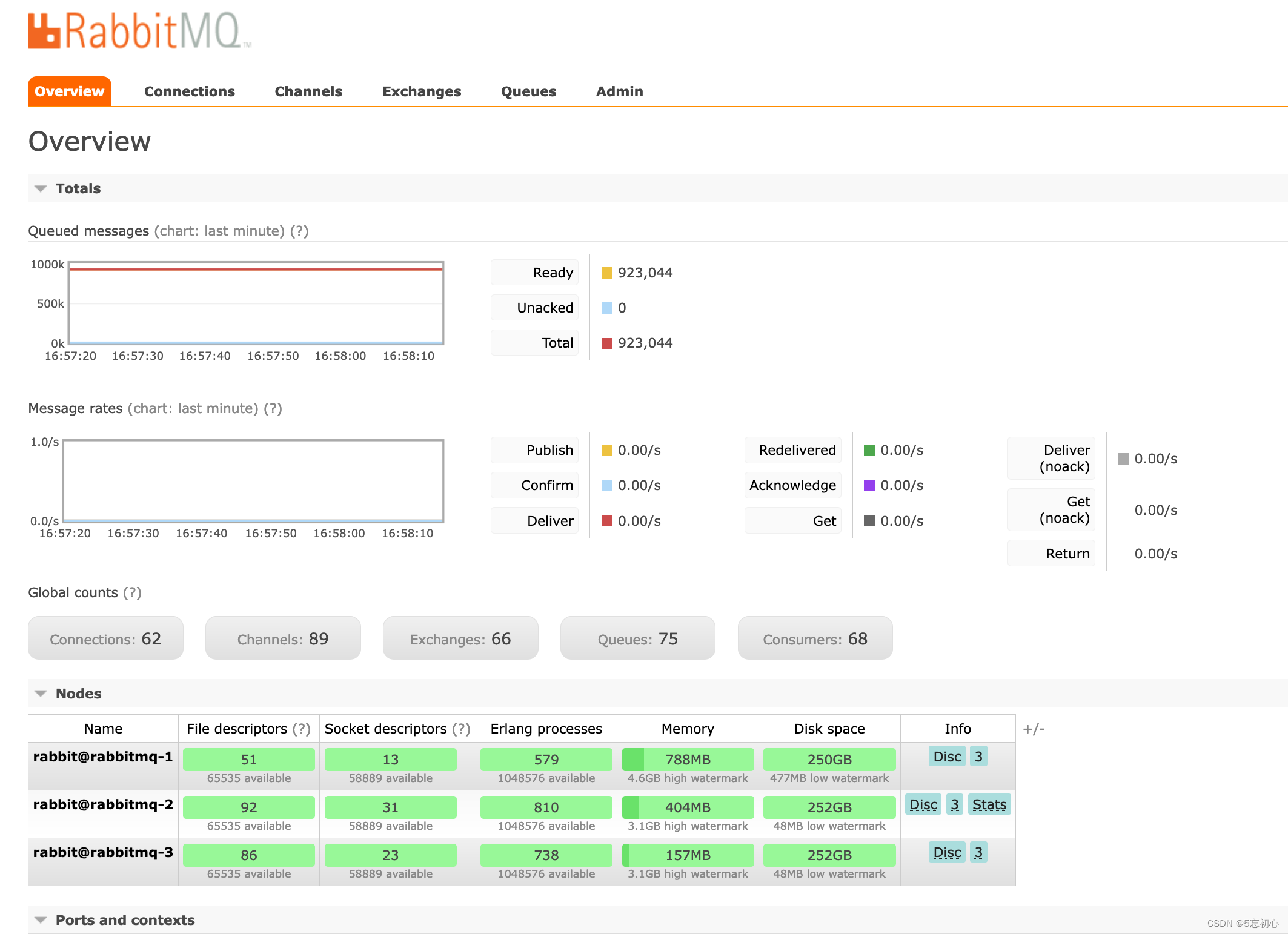1288x934 pixels.
Task: Open node rabbit@rabbitmq-2 details
Action: coord(103,804)
